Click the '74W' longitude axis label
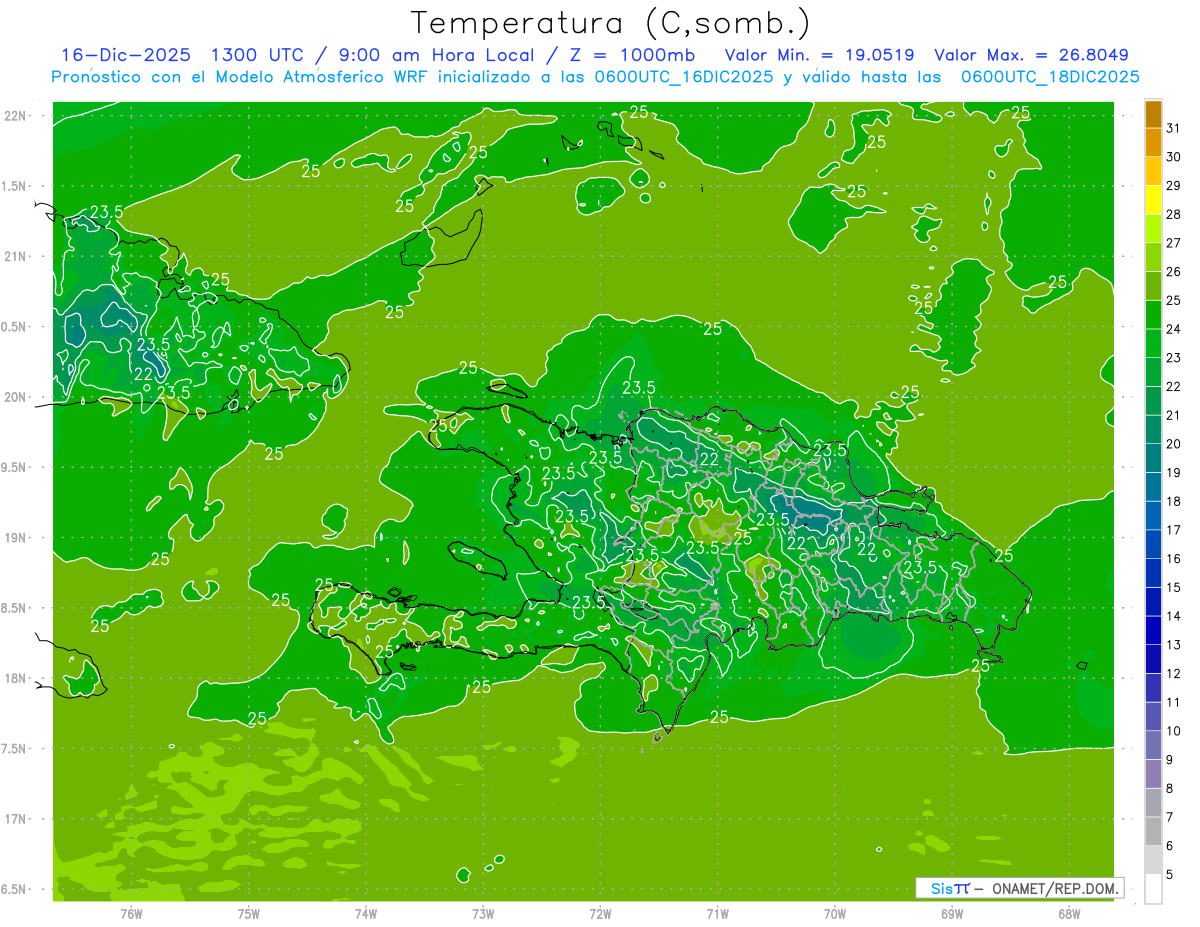 click(366, 913)
